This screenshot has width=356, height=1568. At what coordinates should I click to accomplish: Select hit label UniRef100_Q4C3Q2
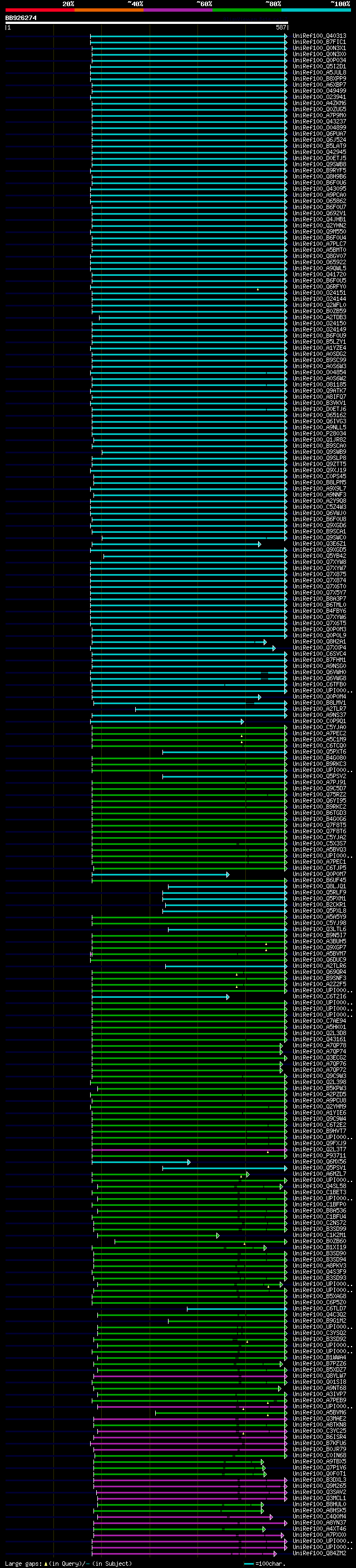coord(319,1314)
